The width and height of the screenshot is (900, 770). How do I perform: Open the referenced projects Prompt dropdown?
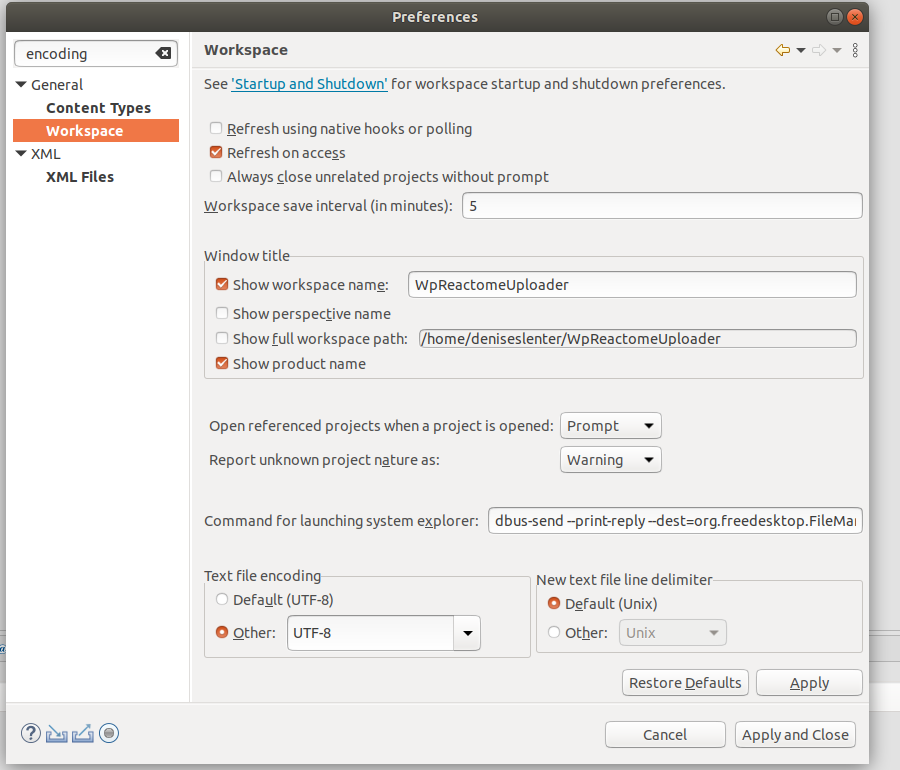(x=611, y=426)
